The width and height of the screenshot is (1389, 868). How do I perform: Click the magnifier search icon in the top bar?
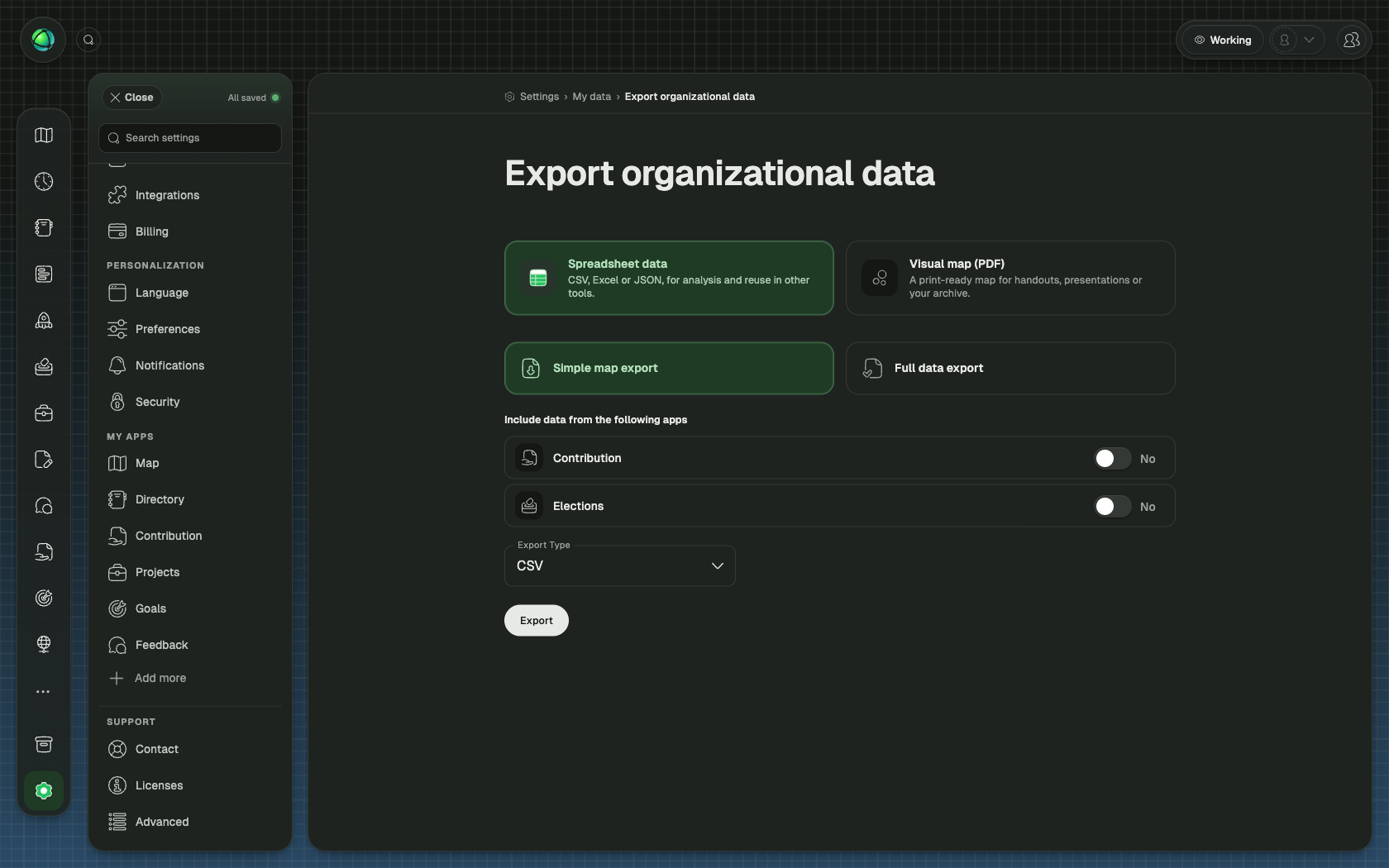88,40
